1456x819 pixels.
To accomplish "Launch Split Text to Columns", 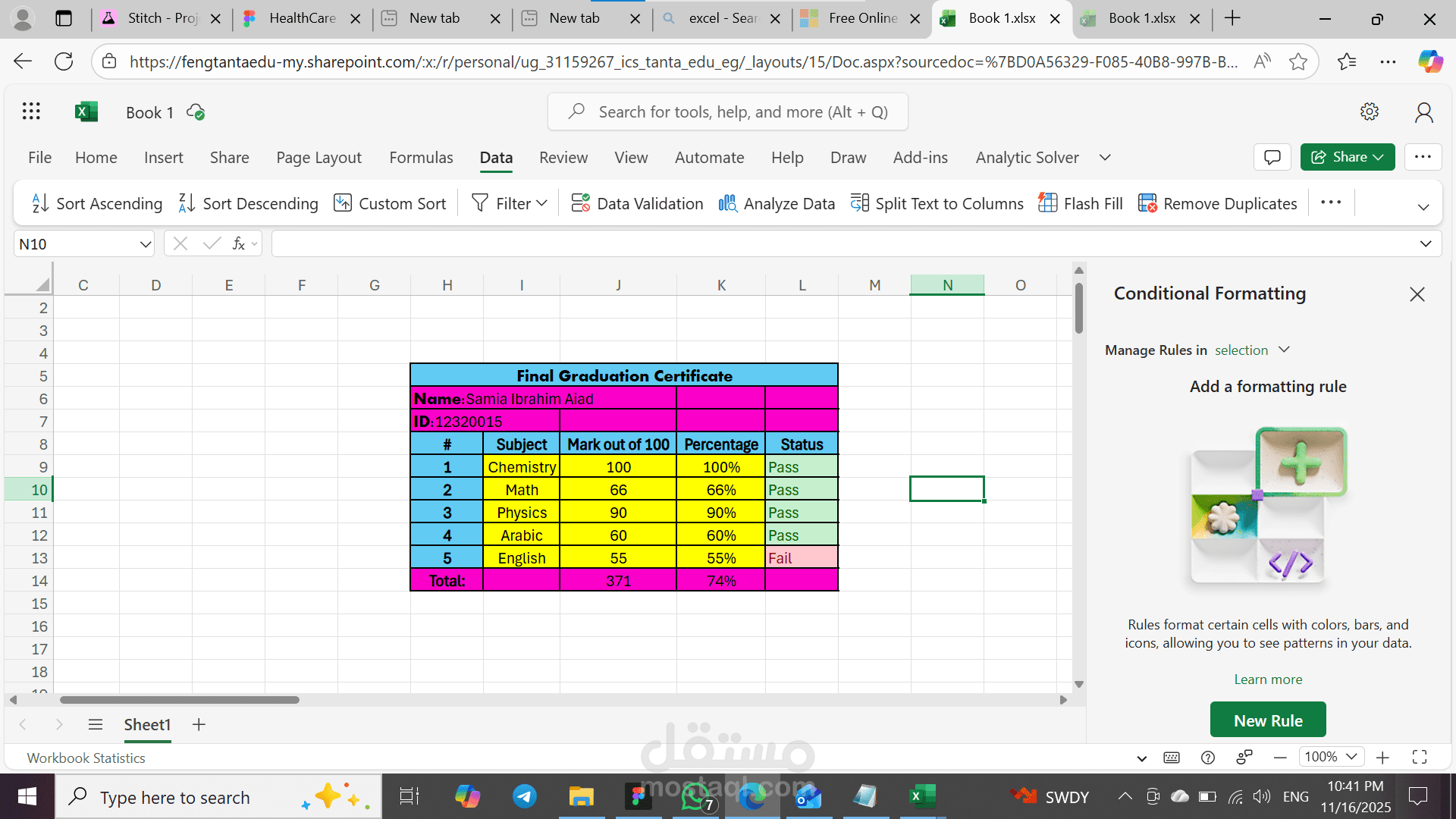I will click(937, 203).
